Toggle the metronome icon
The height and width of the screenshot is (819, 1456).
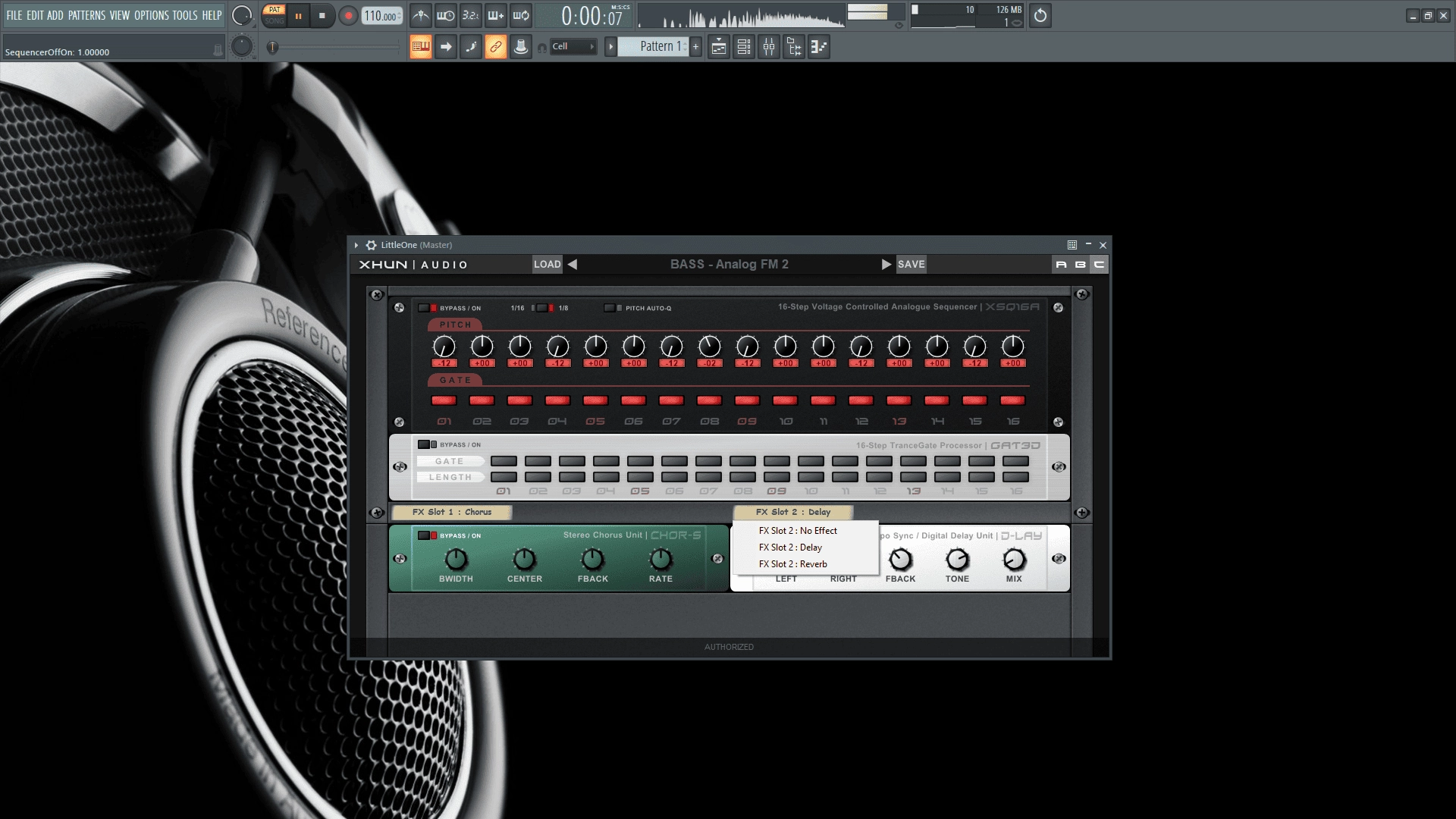421,15
